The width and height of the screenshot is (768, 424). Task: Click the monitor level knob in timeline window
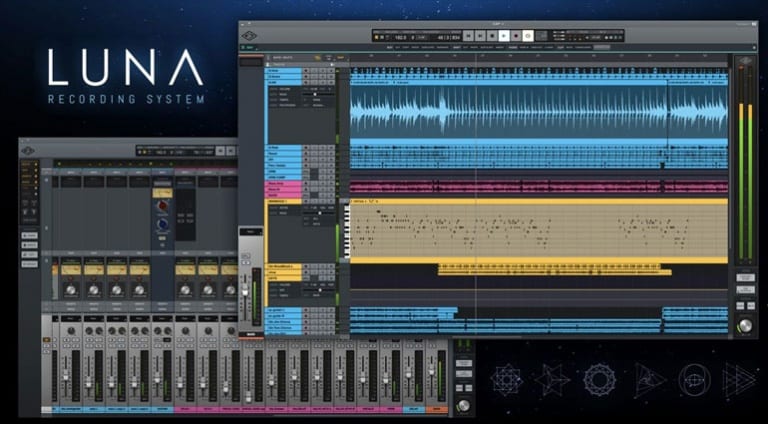[745, 325]
